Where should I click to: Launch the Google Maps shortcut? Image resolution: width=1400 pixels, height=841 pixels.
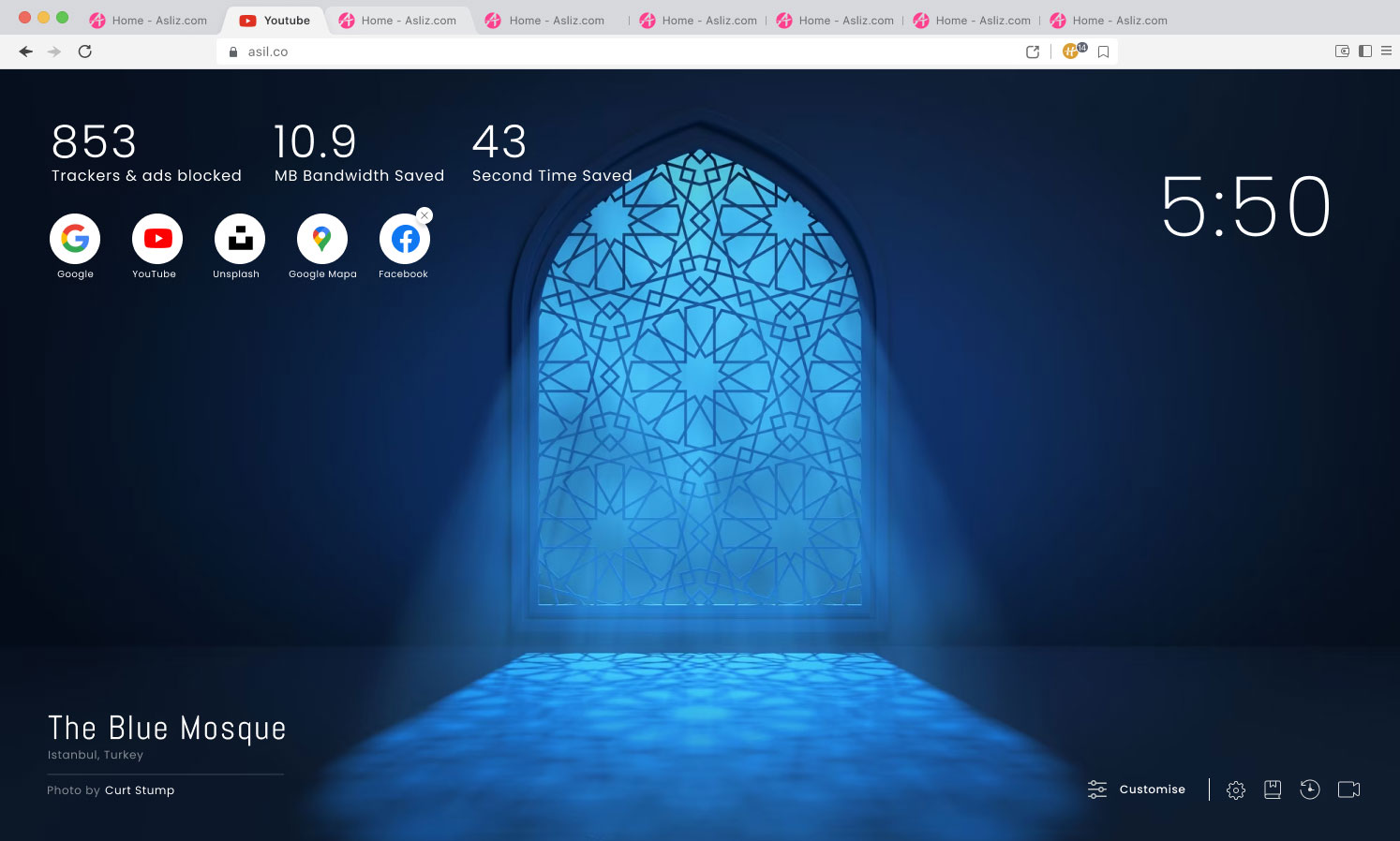pos(322,239)
